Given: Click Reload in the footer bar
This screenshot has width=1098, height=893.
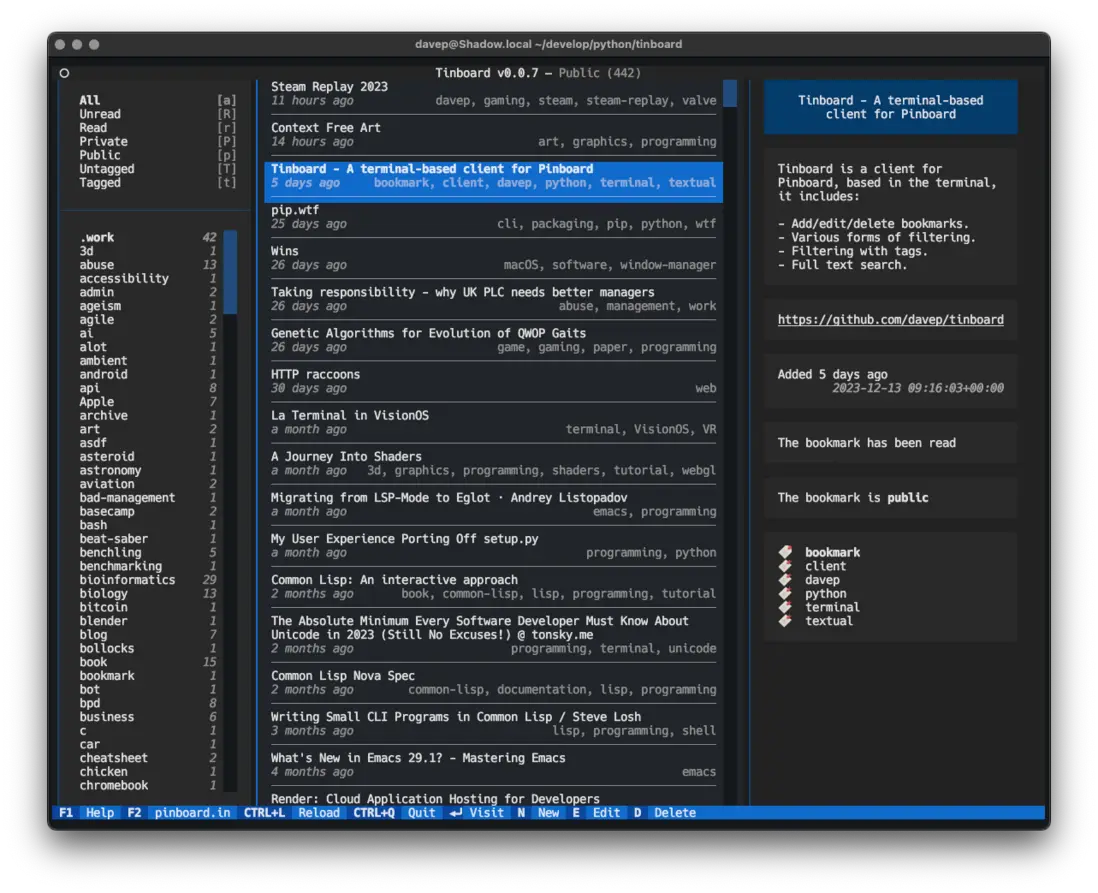Looking at the screenshot, I should click(319, 813).
